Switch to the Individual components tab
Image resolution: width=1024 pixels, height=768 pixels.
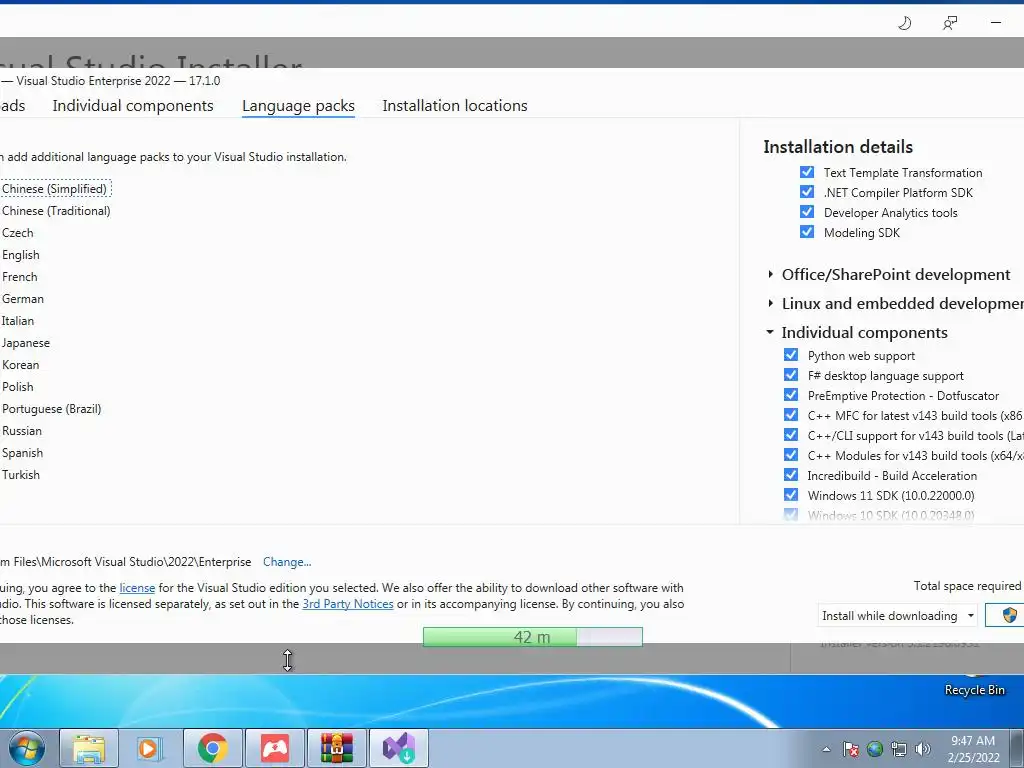(x=133, y=106)
